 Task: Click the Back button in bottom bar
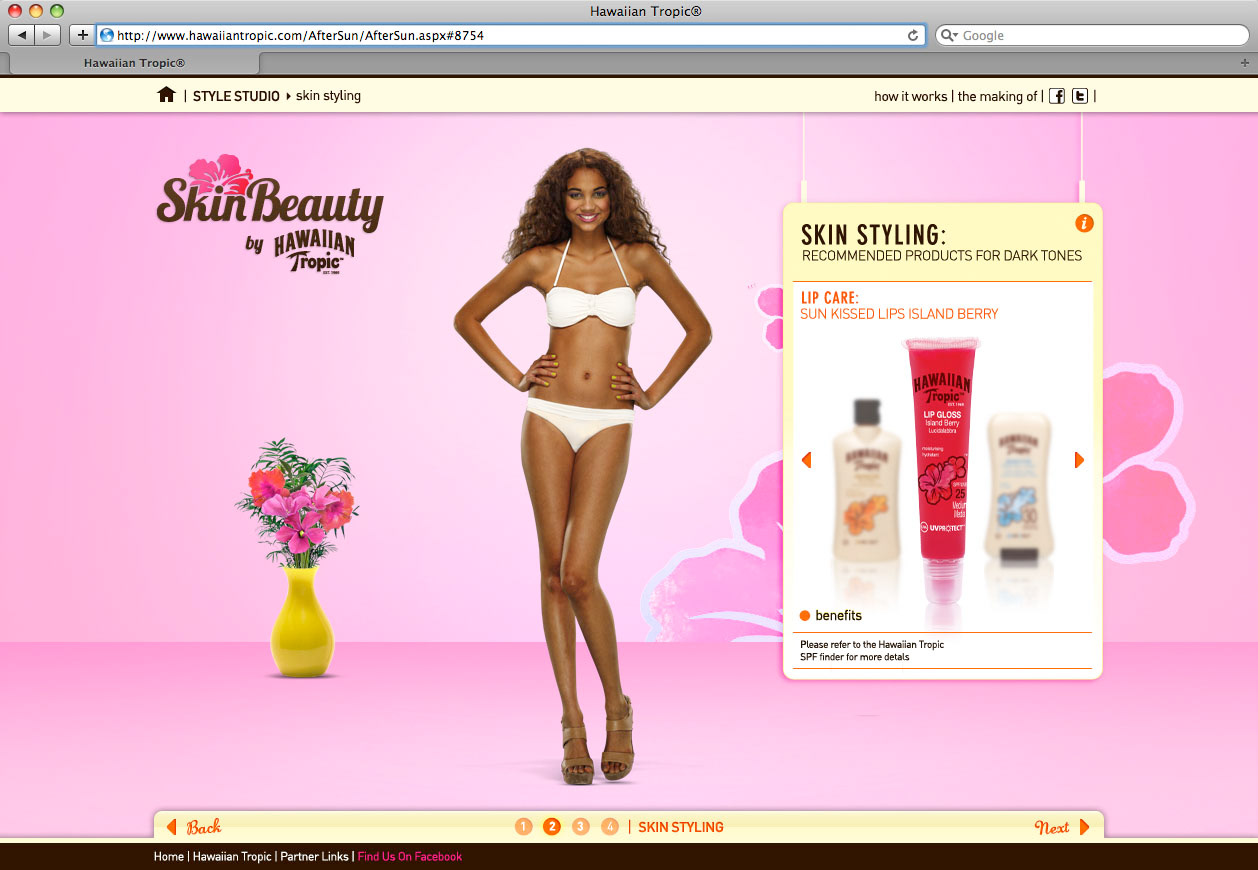(194, 827)
